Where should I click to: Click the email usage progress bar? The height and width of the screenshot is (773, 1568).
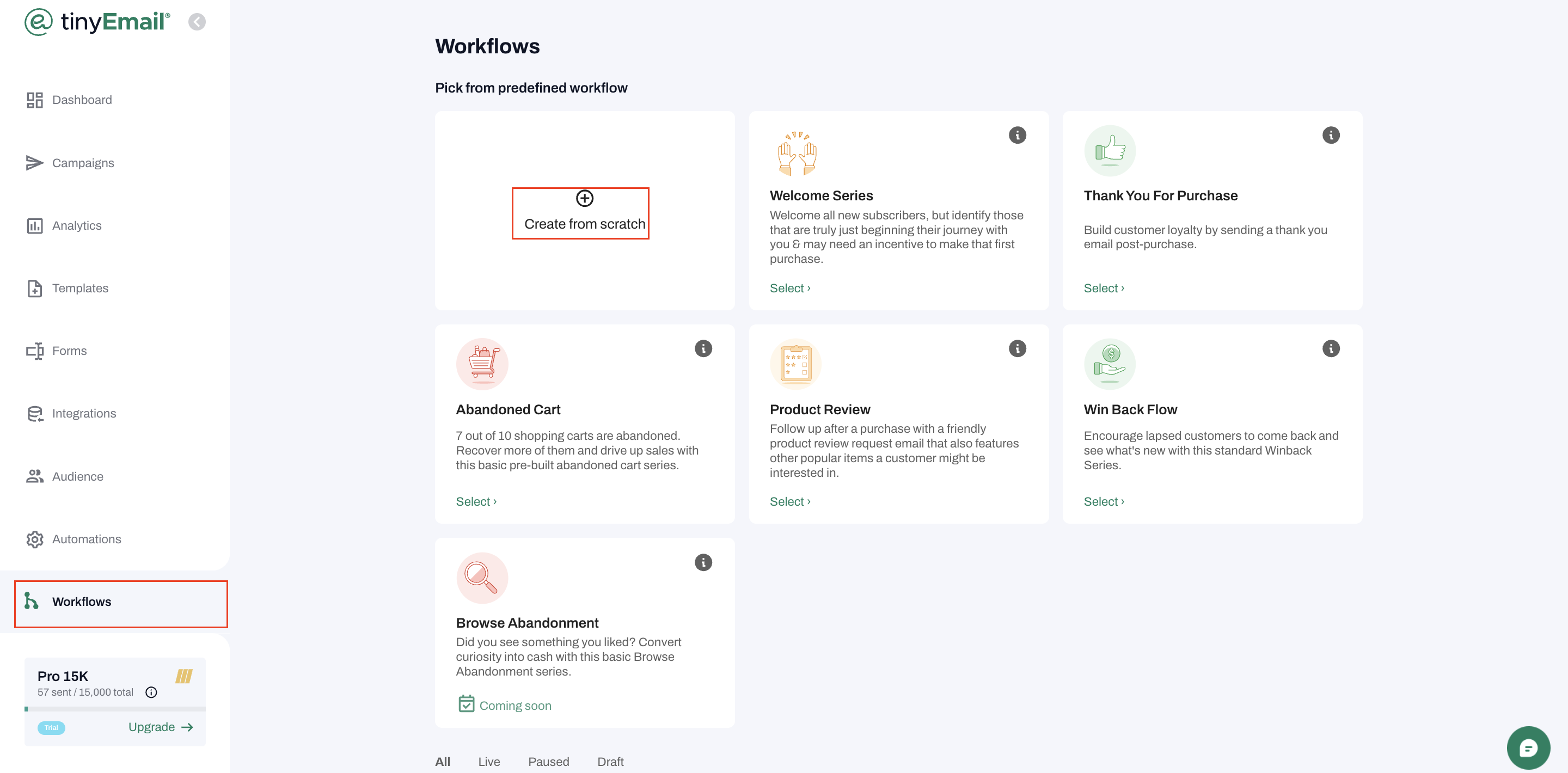(115, 708)
